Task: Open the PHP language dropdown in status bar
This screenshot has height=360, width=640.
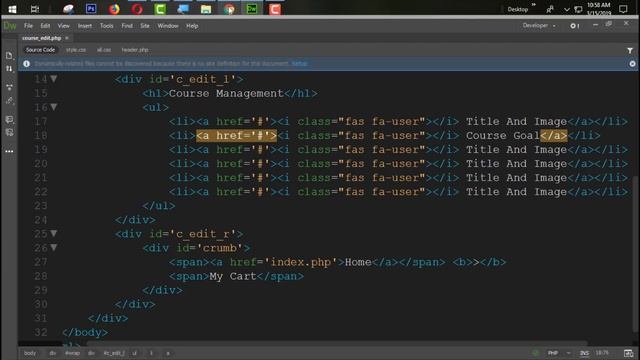Action: click(558, 353)
